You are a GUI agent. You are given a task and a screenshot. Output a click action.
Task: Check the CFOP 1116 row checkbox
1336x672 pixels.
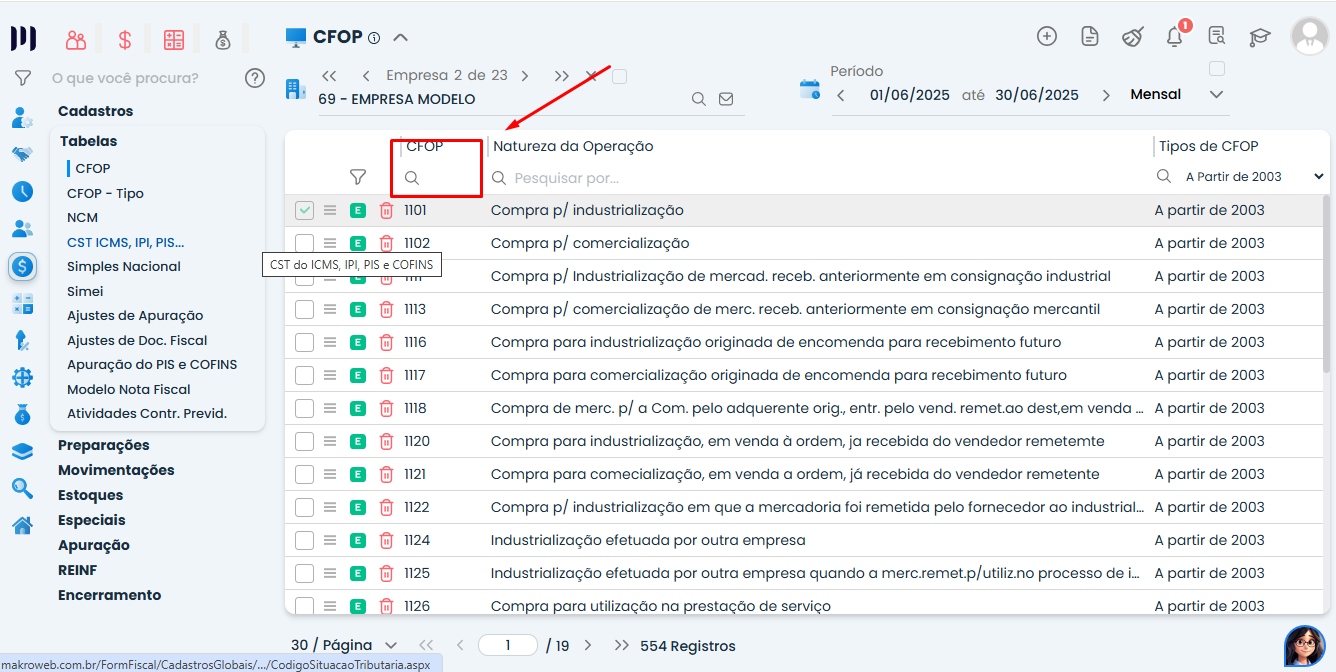coord(305,342)
